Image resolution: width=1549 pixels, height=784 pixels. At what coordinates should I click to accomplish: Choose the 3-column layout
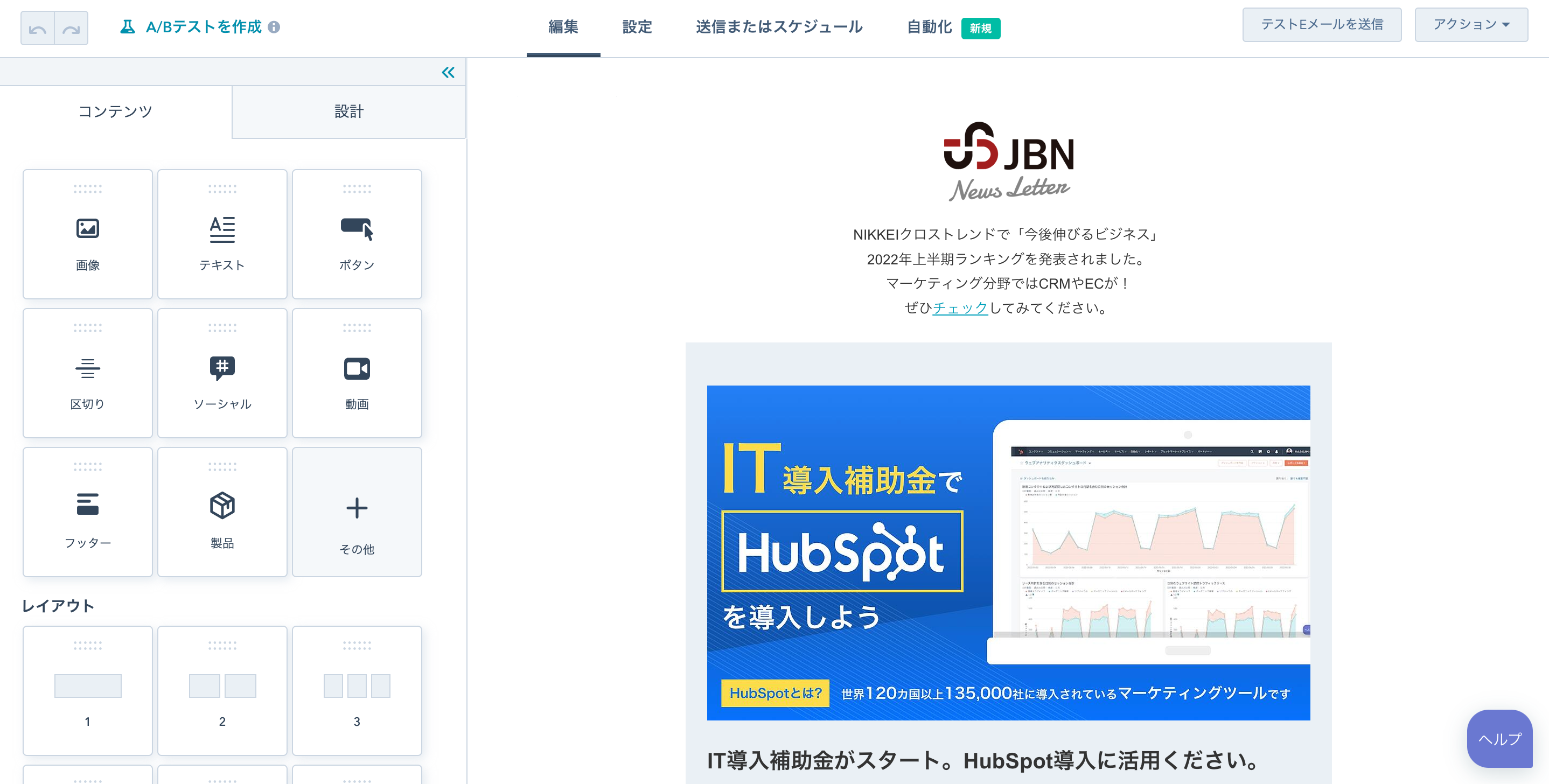point(357,690)
